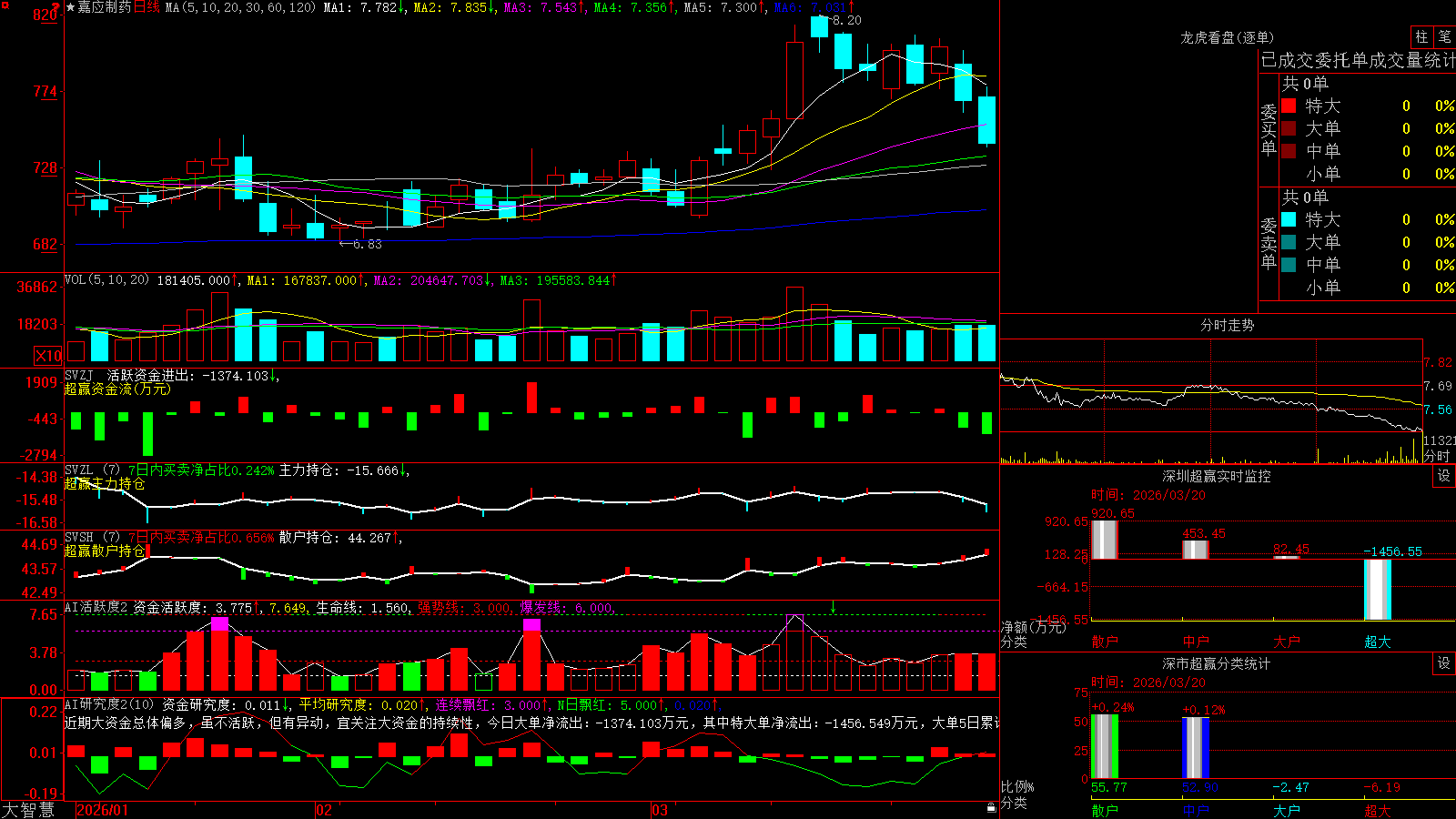
Task: Click the 超赢资金流(万元) yellow label
Action: (117, 389)
